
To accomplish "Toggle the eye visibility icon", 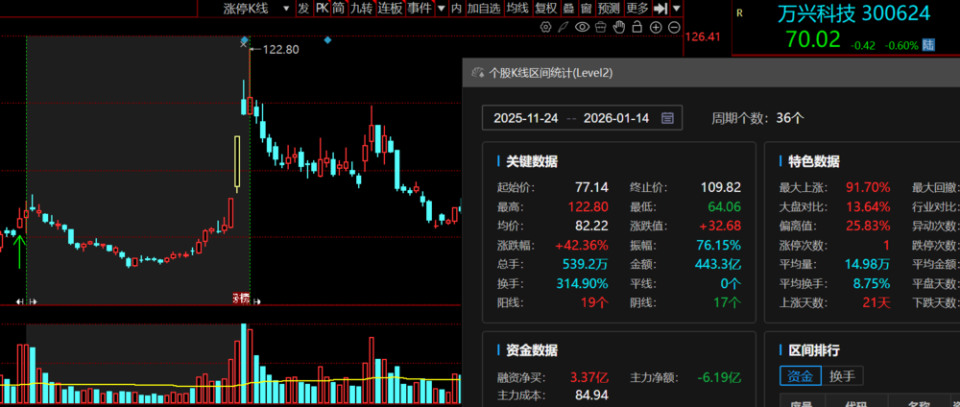I will [582, 27].
